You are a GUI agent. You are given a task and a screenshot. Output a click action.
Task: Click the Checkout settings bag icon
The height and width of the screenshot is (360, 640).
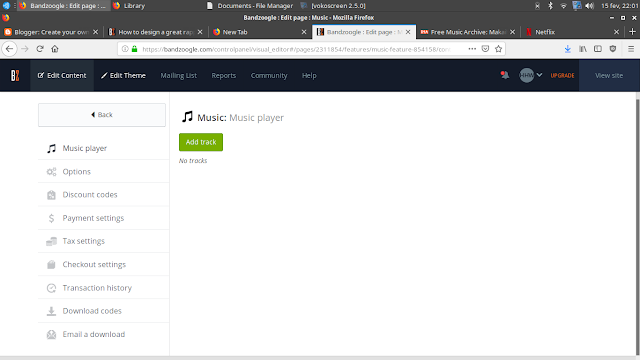click(x=51, y=264)
